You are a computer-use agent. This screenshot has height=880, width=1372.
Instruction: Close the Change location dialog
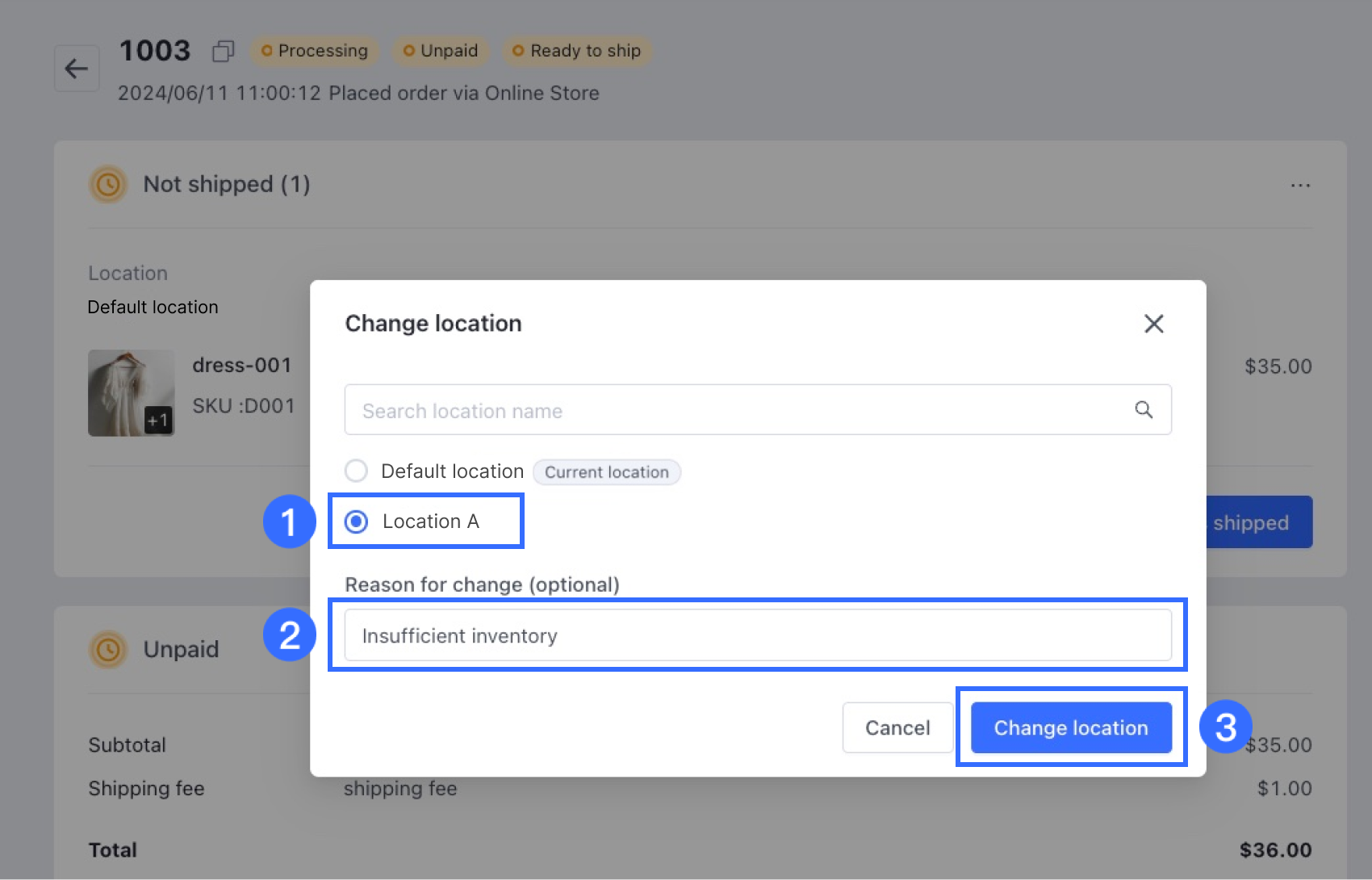point(1153,324)
